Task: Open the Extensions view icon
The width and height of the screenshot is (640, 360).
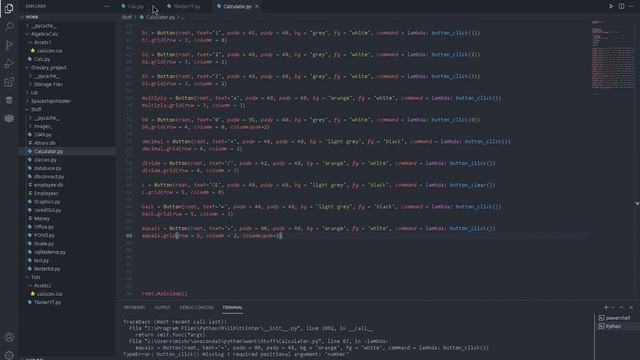Action: (9, 82)
